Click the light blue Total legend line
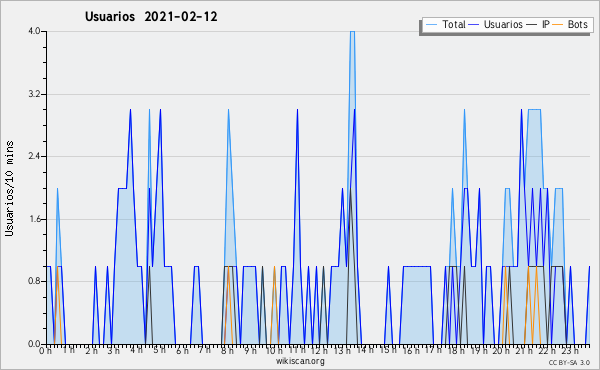This screenshot has height=370, width=600. point(431,25)
